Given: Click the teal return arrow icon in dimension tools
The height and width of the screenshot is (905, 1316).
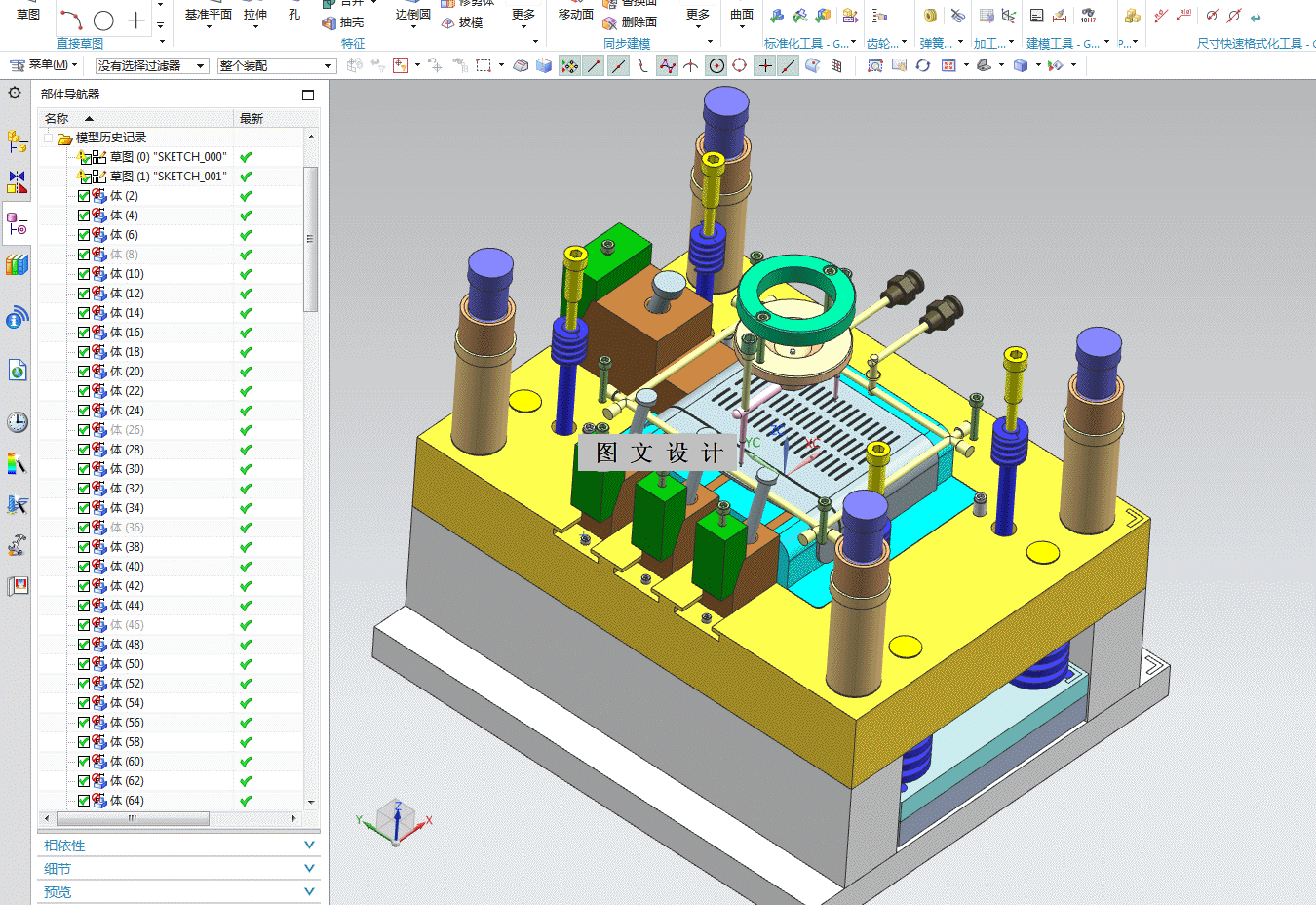Looking at the screenshot, I should pos(1256,17).
